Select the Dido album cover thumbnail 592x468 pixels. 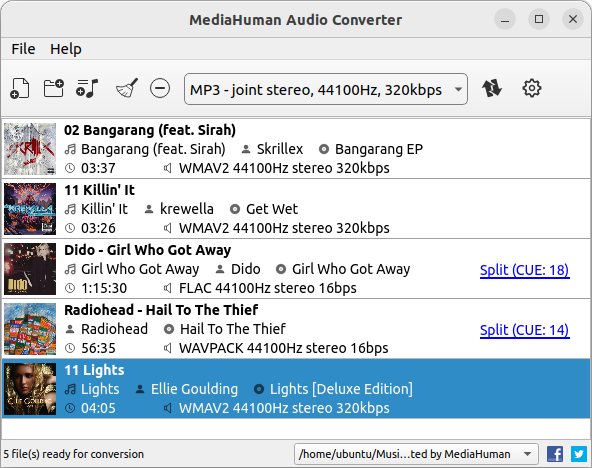coord(30,269)
